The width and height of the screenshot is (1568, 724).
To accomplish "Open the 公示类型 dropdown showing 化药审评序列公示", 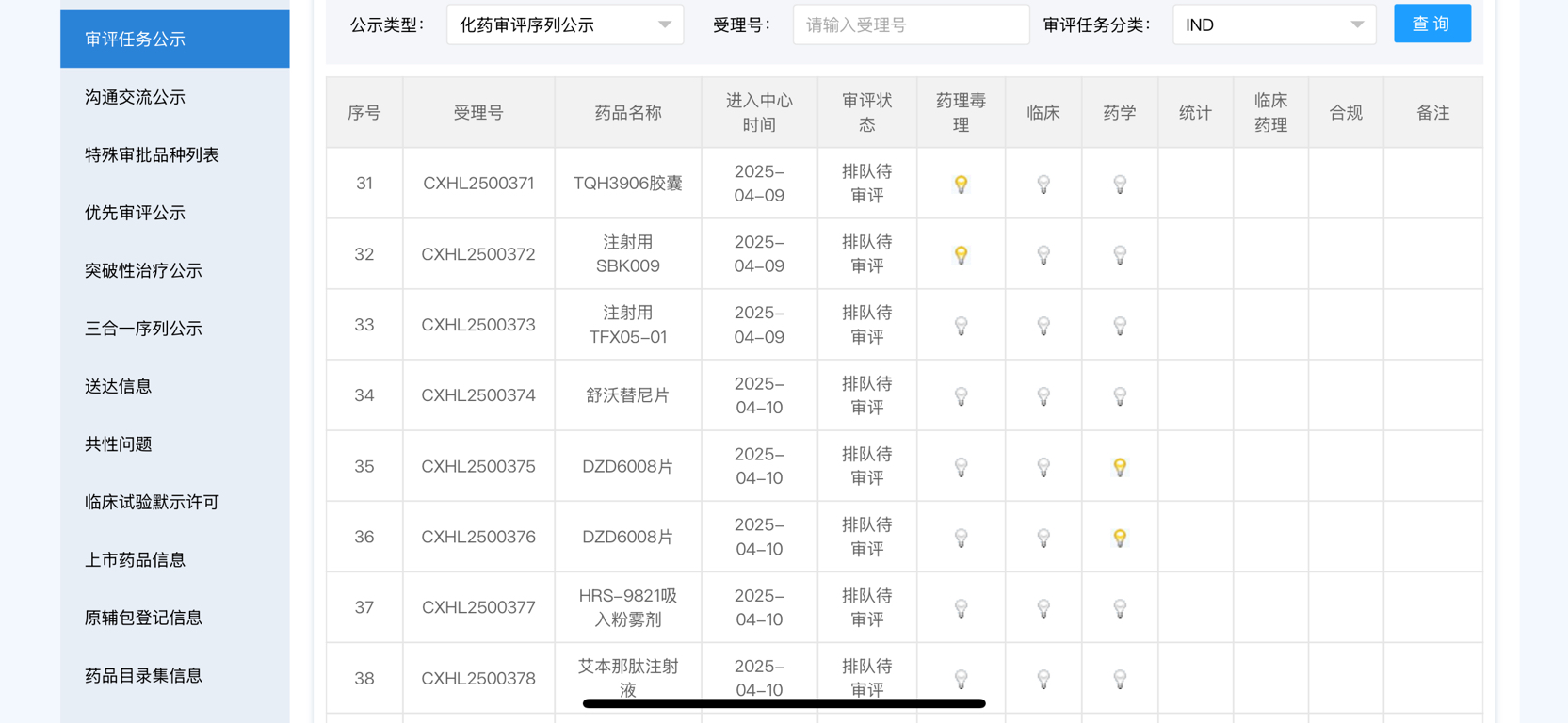I will click(x=565, y=24).
